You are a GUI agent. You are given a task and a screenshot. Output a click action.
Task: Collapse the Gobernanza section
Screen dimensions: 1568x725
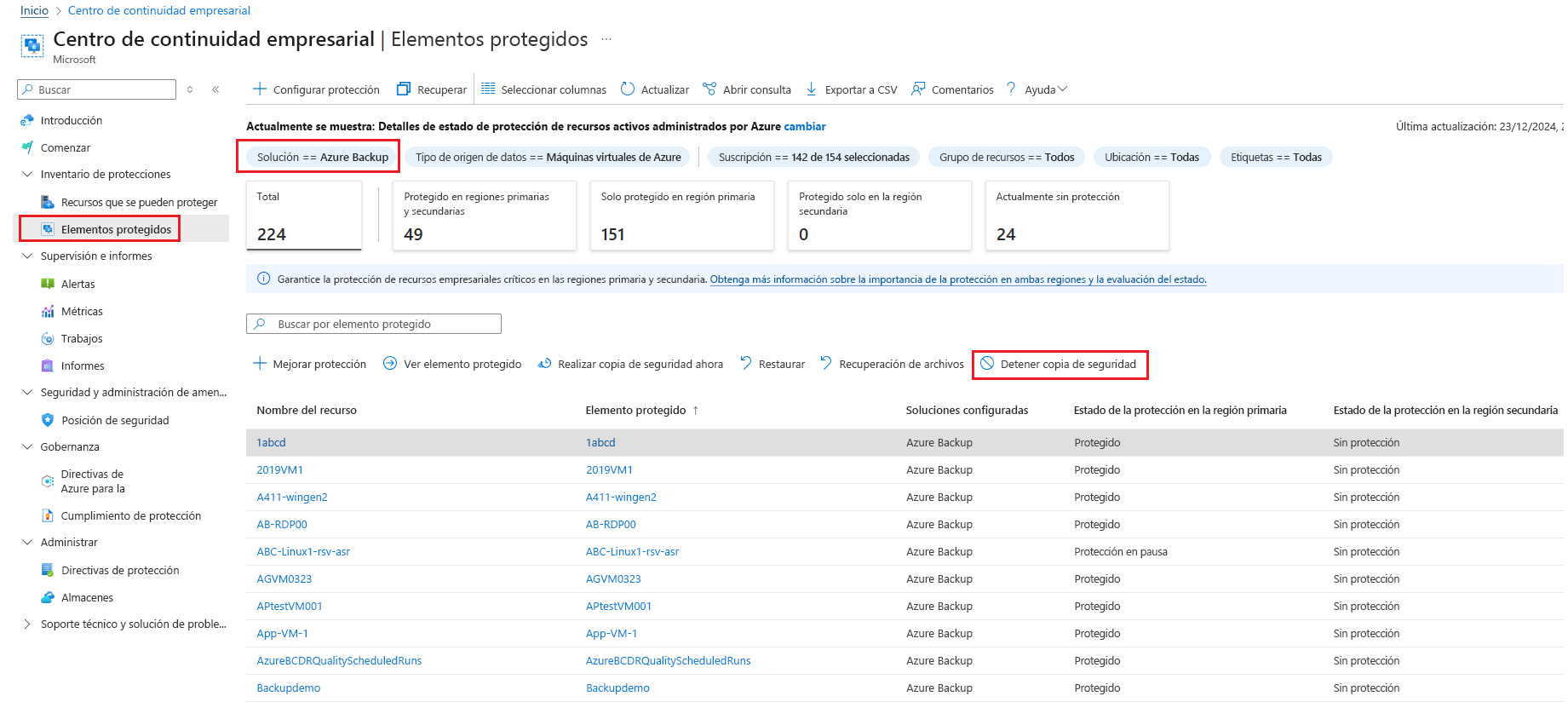27,446
